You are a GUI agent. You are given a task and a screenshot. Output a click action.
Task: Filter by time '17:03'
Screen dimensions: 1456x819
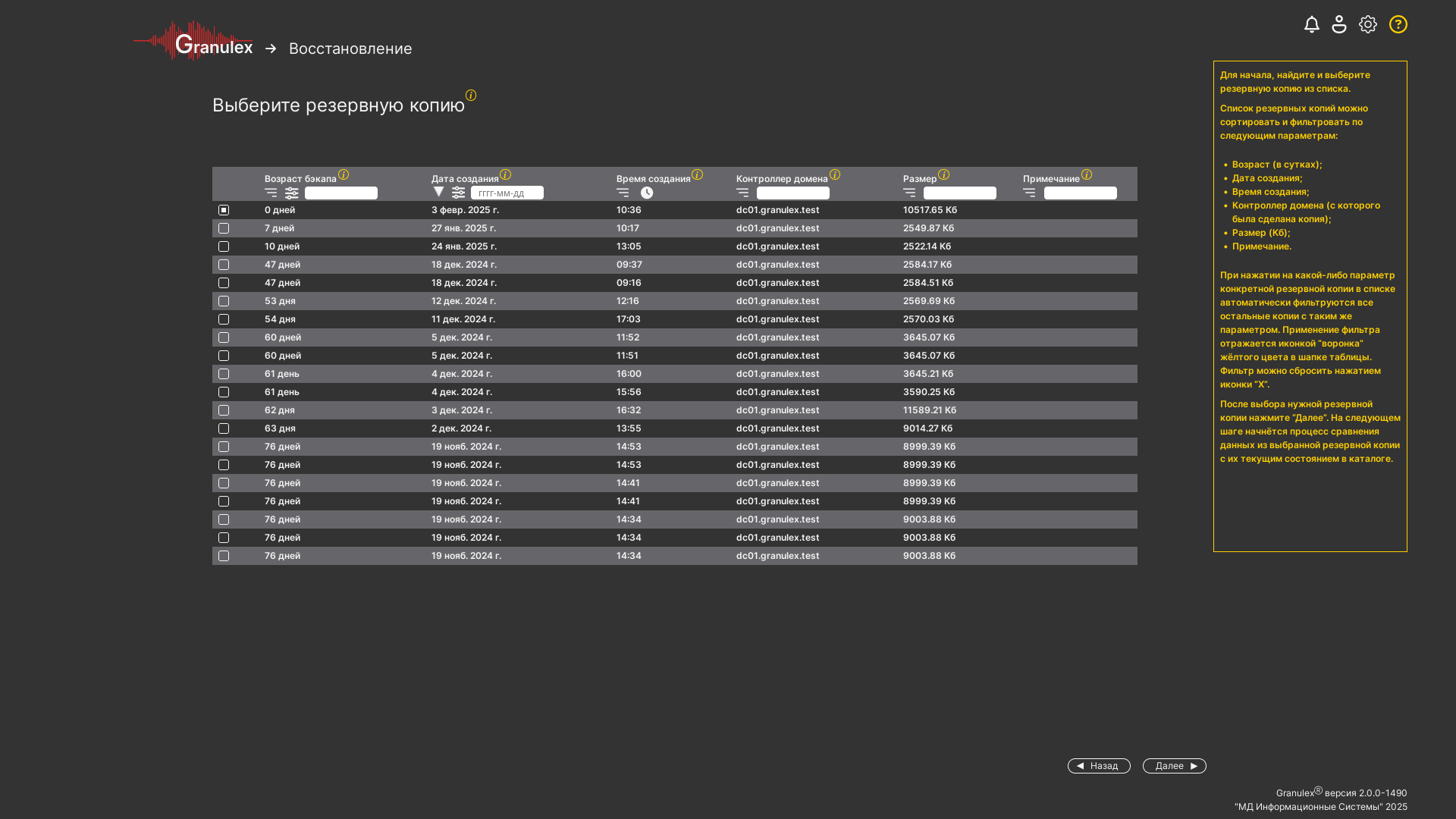[x=629, y=319]
